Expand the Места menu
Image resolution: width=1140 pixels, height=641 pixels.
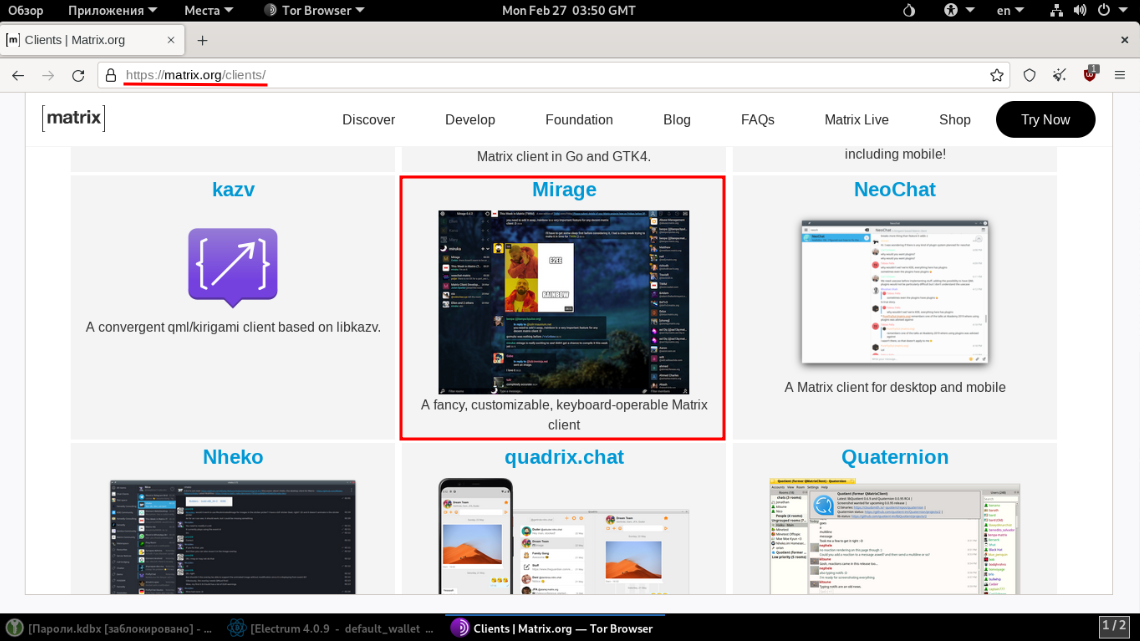(x=208, y=10)
